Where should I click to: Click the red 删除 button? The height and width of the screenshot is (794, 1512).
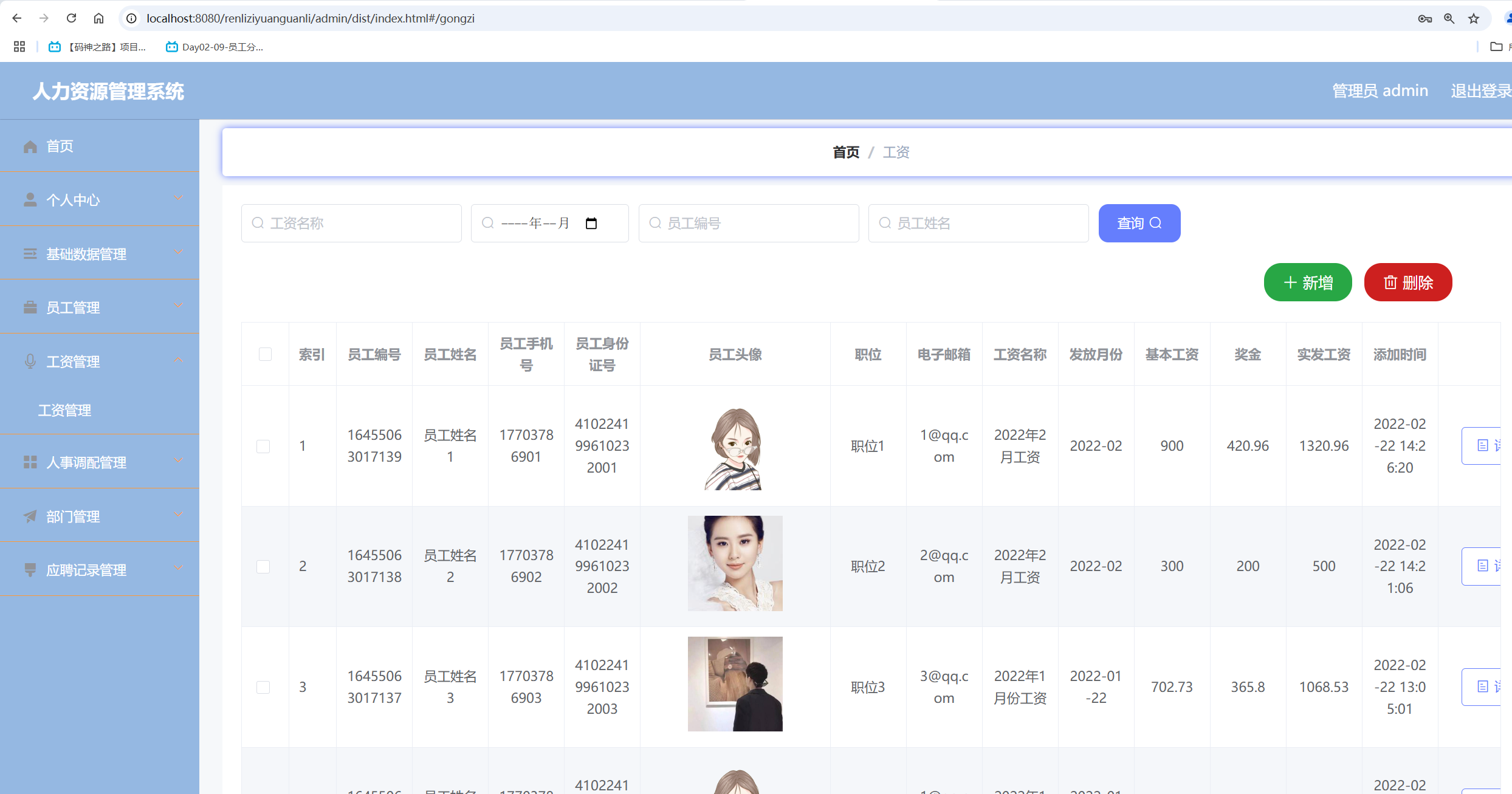click(1408, 282)
